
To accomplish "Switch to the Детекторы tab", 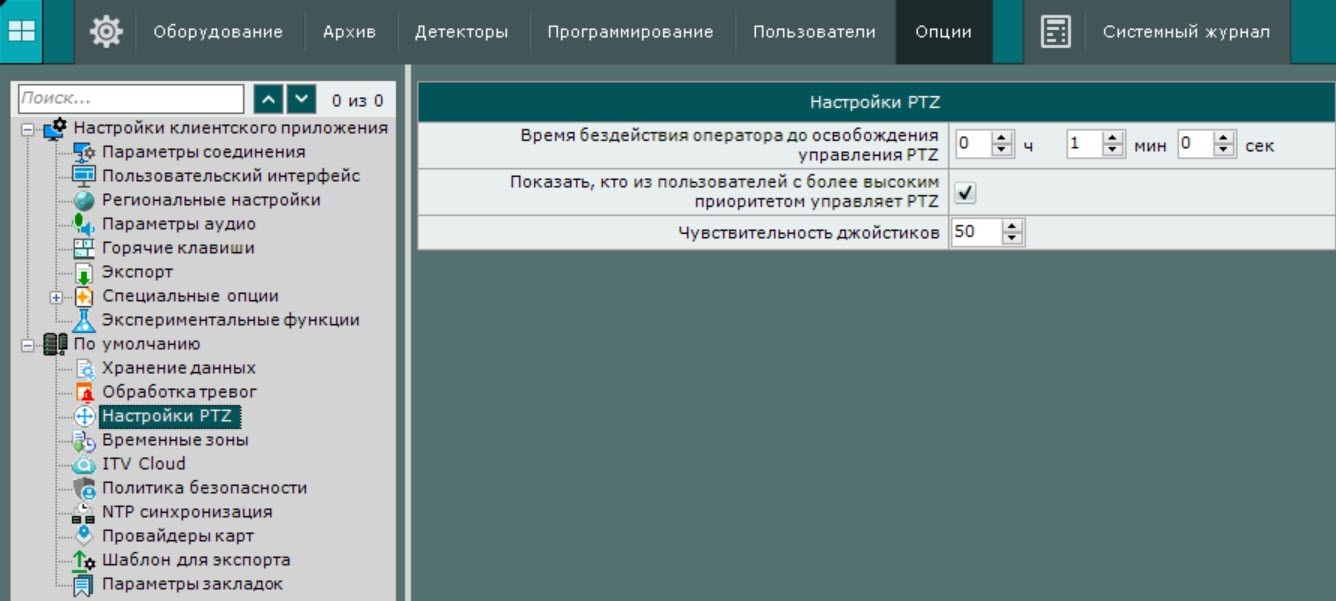I will [x=461, y=32].
